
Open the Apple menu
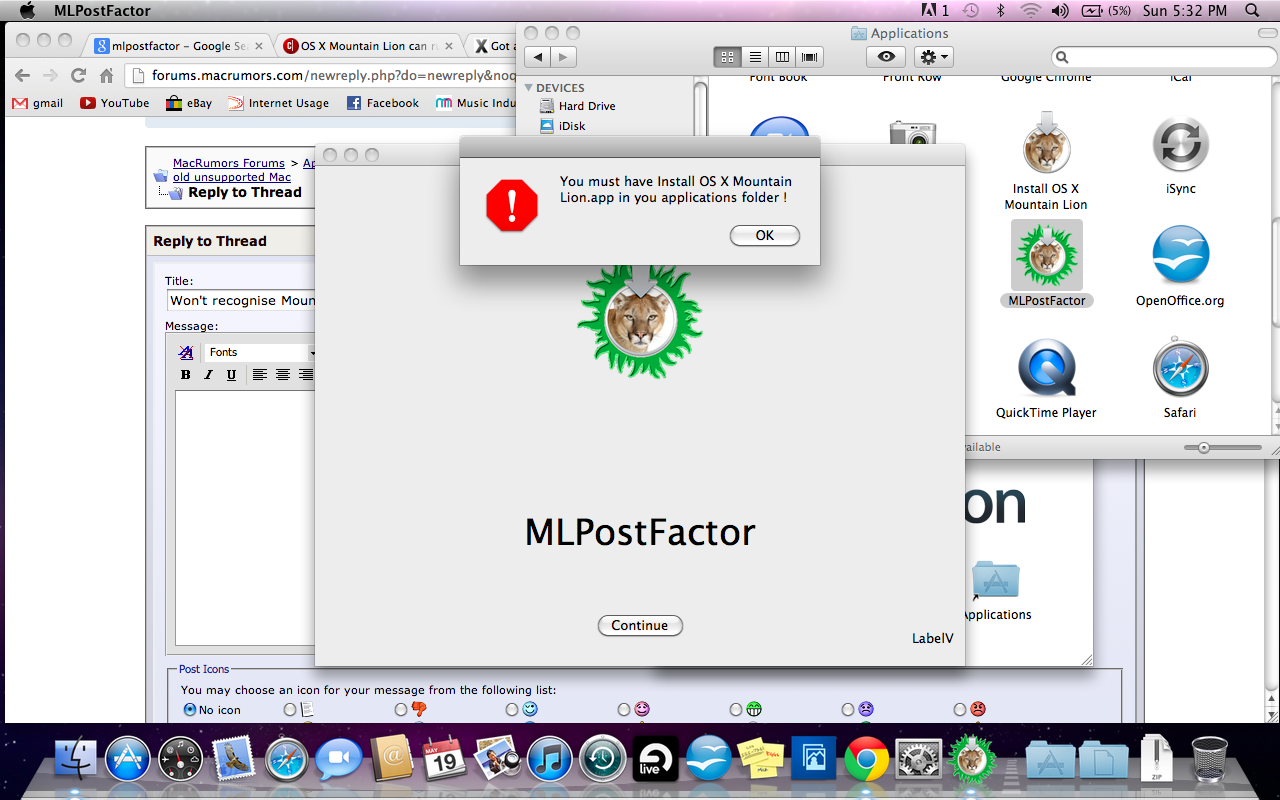coord(27,11)
